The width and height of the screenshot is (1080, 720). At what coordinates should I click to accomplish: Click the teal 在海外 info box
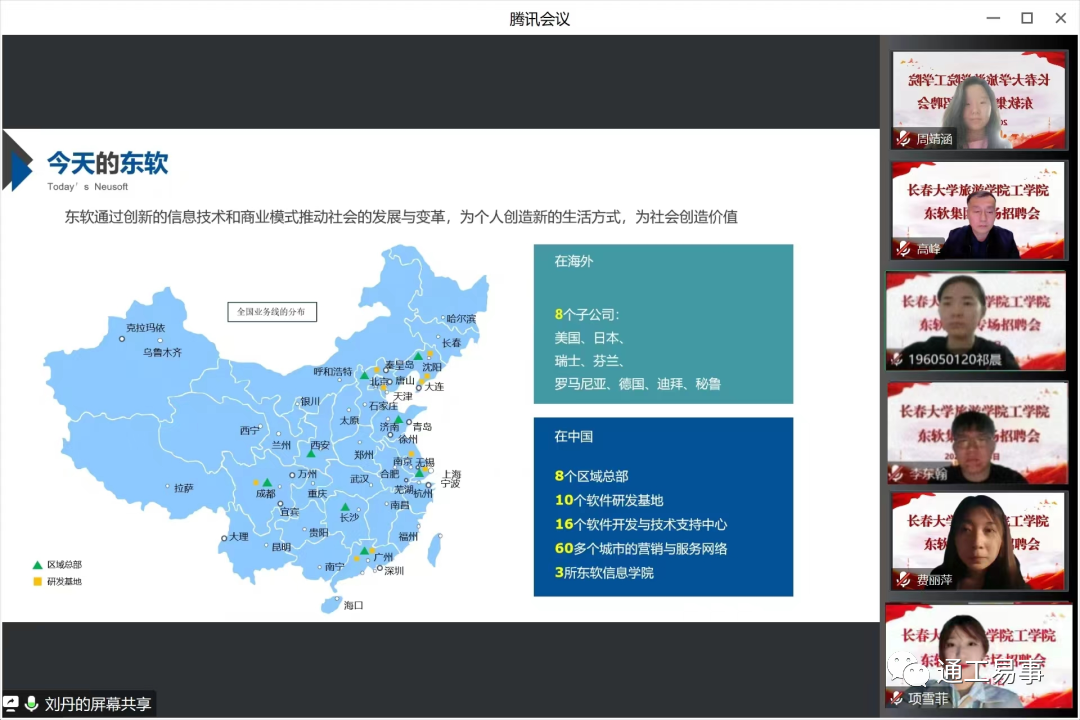(x=663, y=324)
